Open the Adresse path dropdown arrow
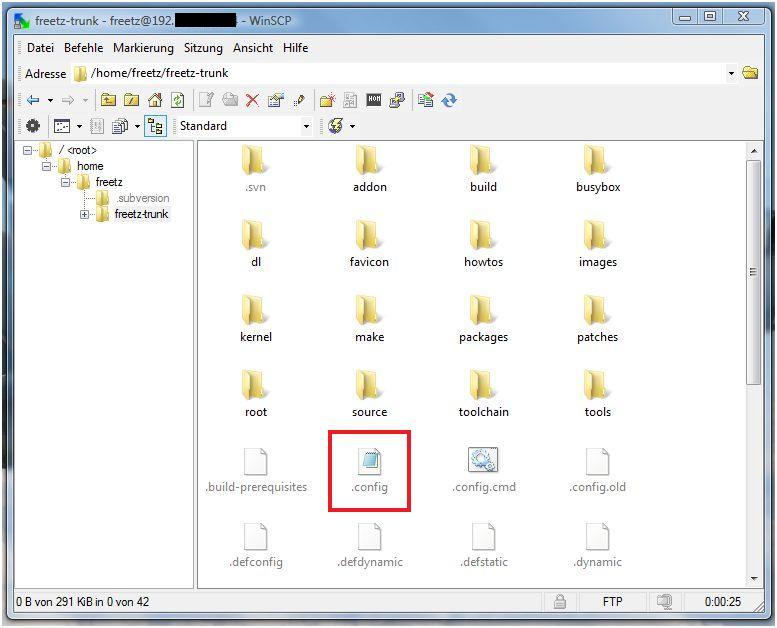The width and height of the screenshot is (777, 628). 731,73
